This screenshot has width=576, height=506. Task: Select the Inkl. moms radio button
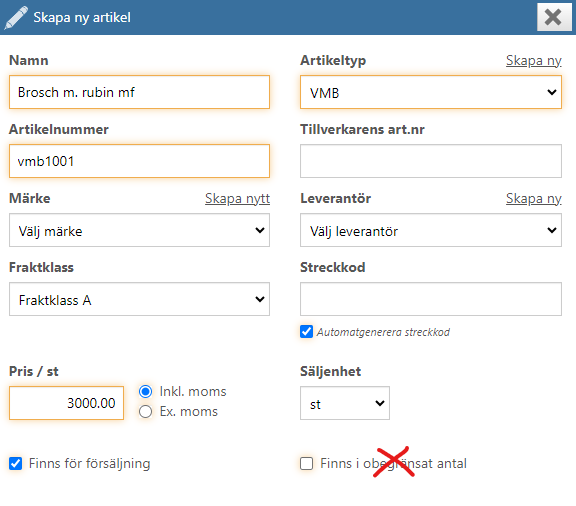(145, 391)
